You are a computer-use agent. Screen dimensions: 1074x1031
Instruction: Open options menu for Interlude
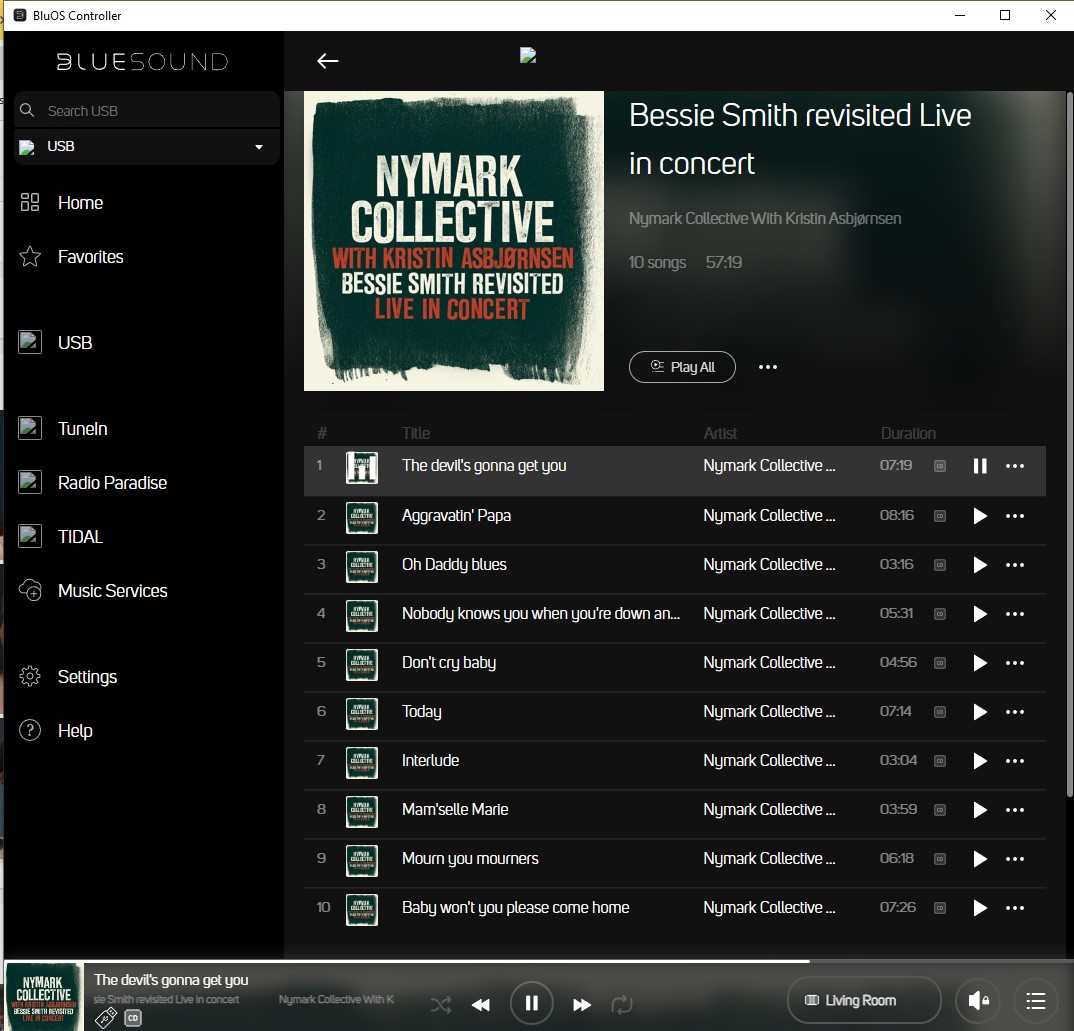1015,761
